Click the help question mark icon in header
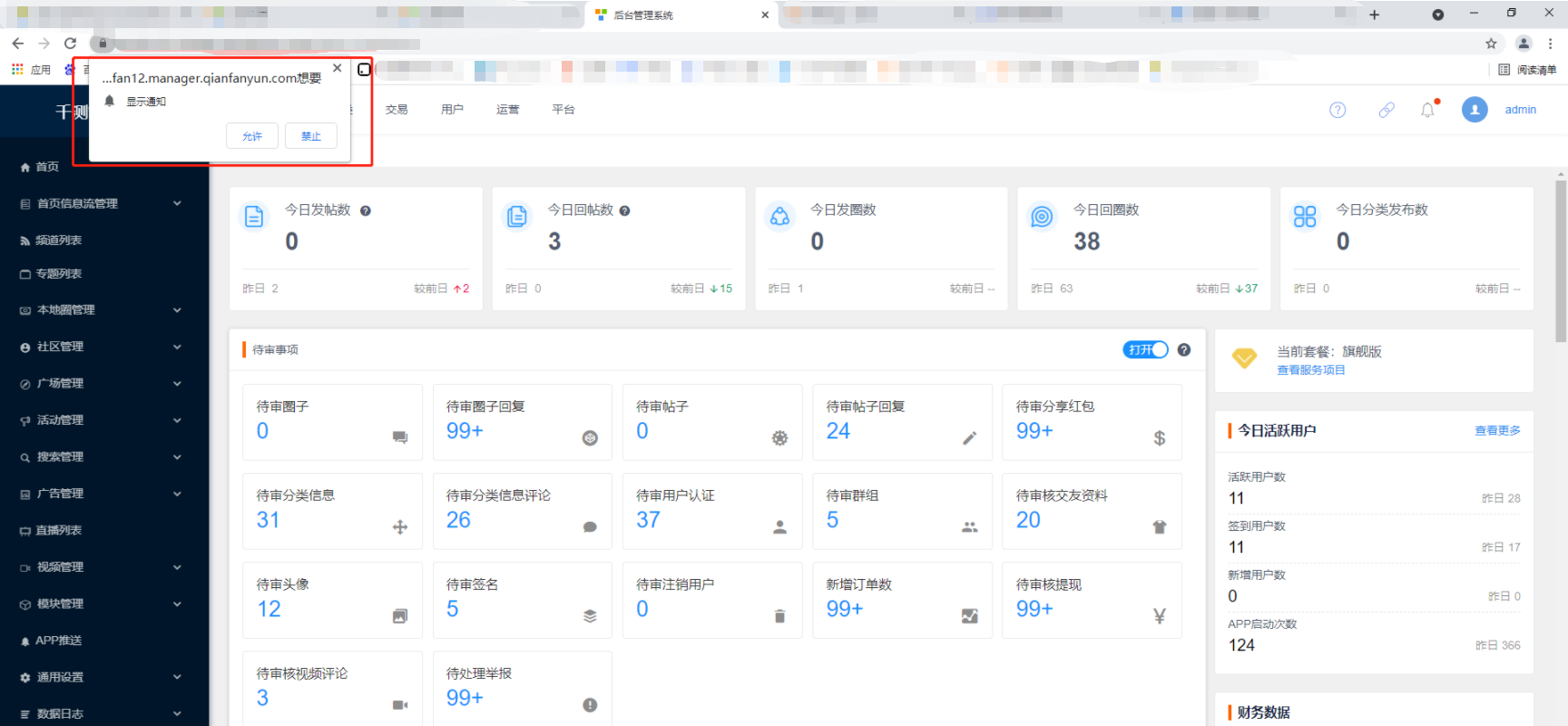Screen dimensions: 1568x726 coord(1338,110)
